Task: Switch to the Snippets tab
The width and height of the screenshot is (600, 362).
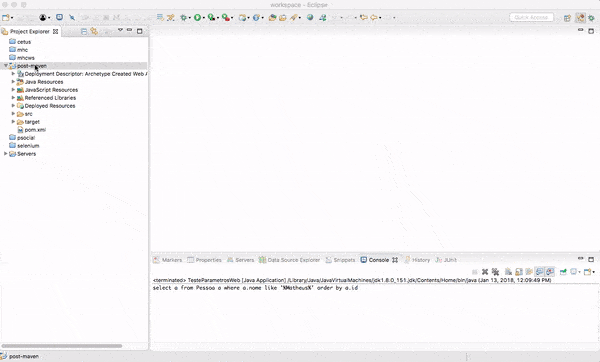Action: point(341,260)
